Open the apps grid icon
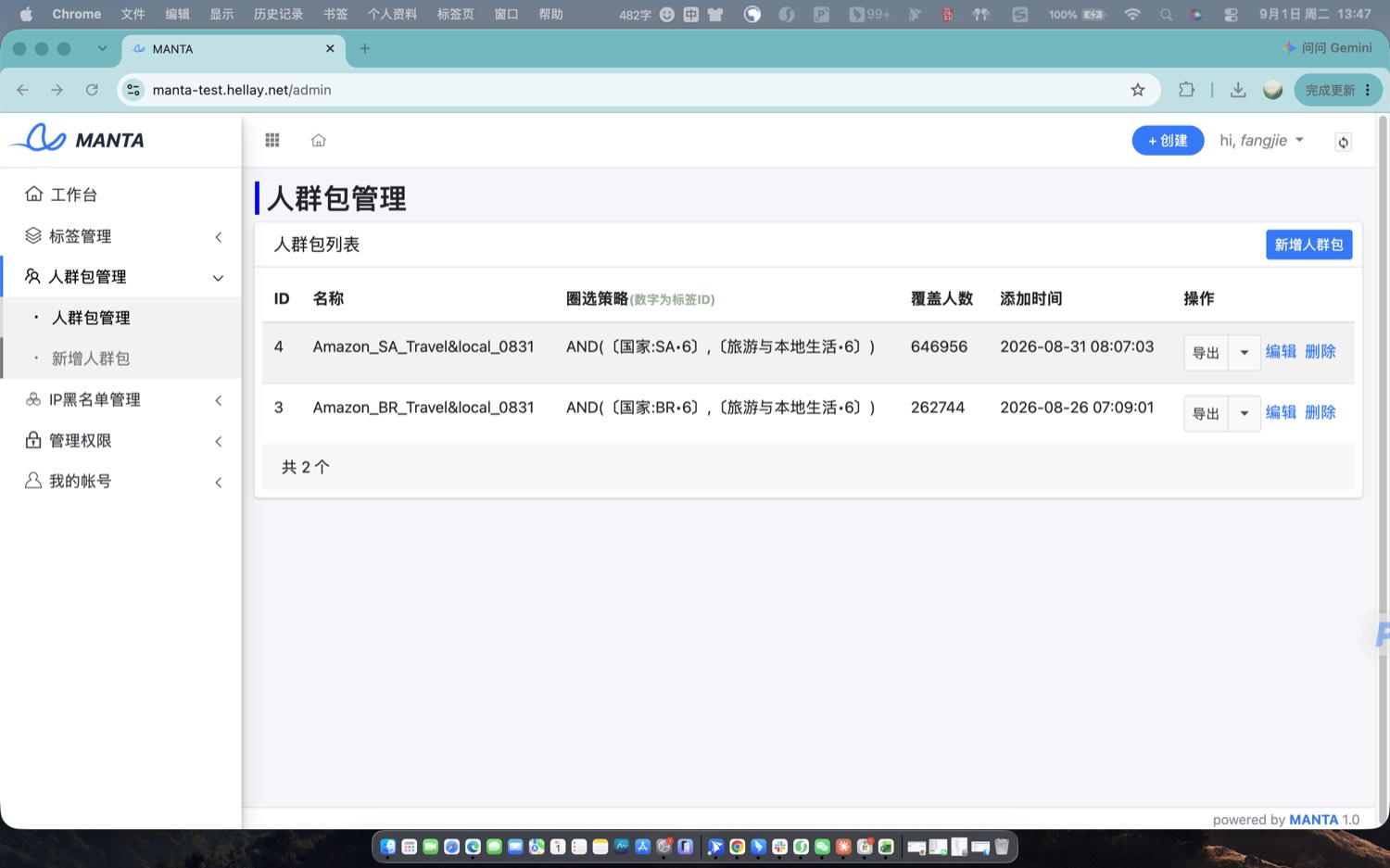Viewport: 1390px width, 868px height. (272, 140)
